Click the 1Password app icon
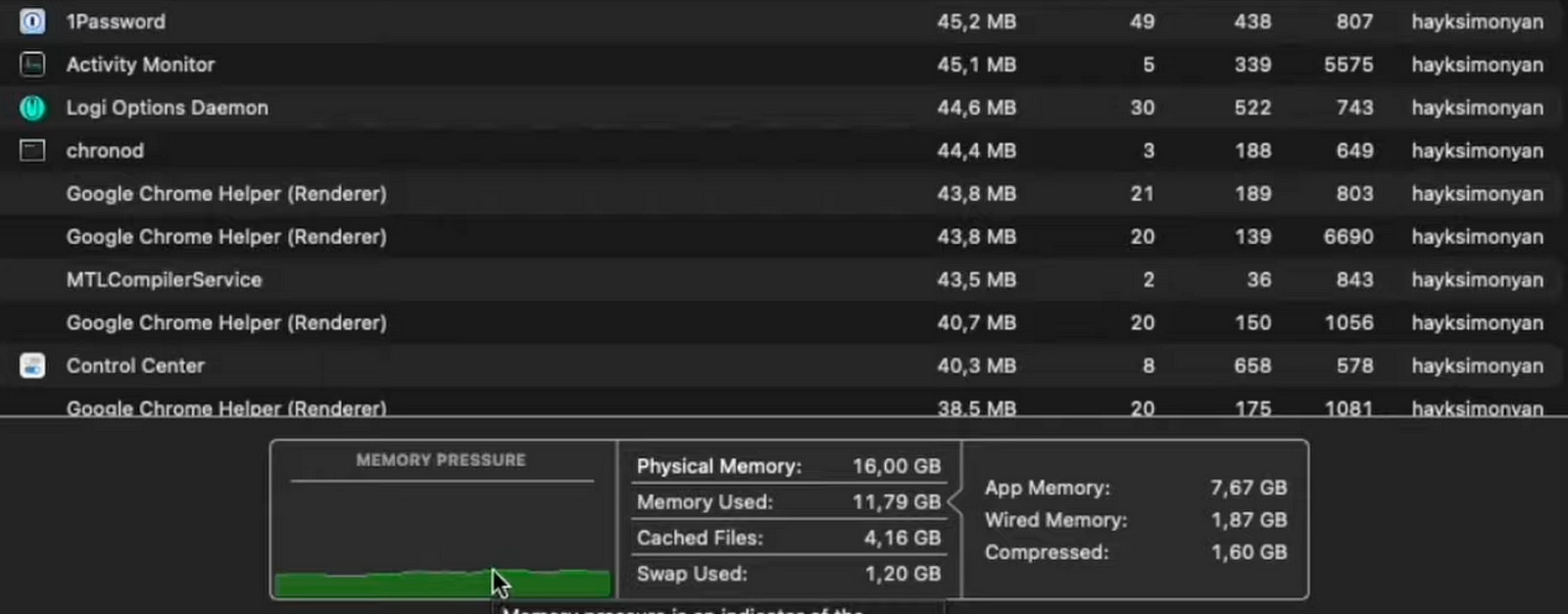 32,22
